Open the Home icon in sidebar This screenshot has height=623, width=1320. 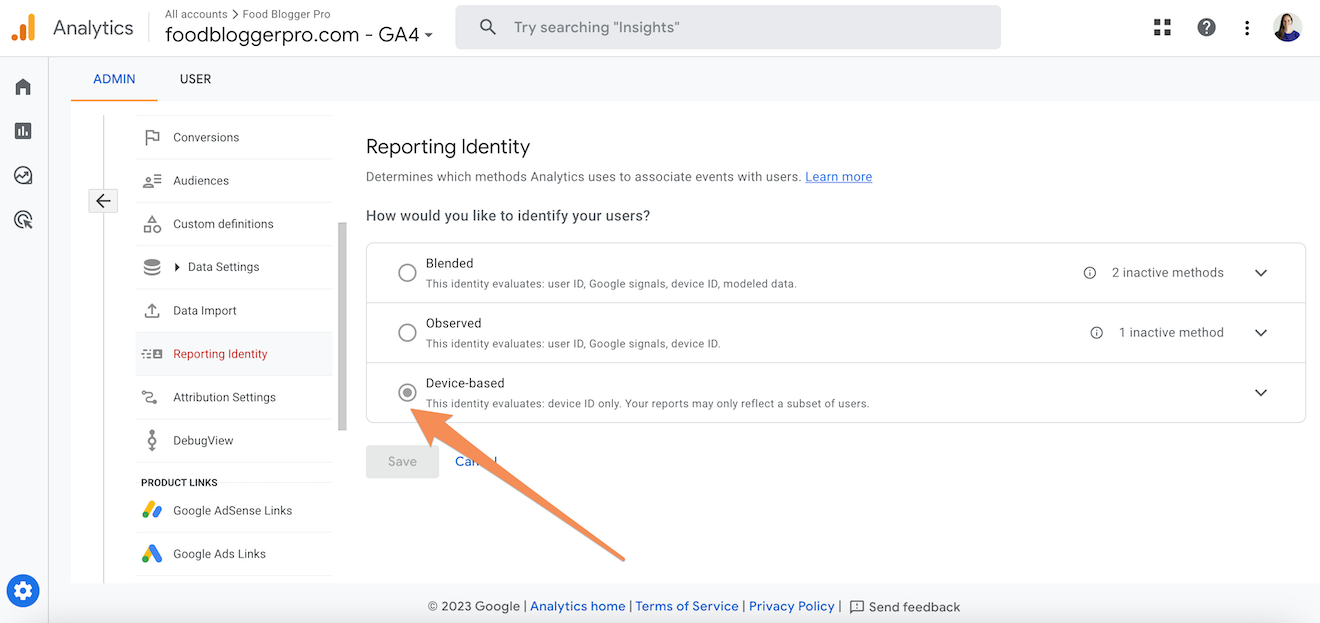pos(23,87)
